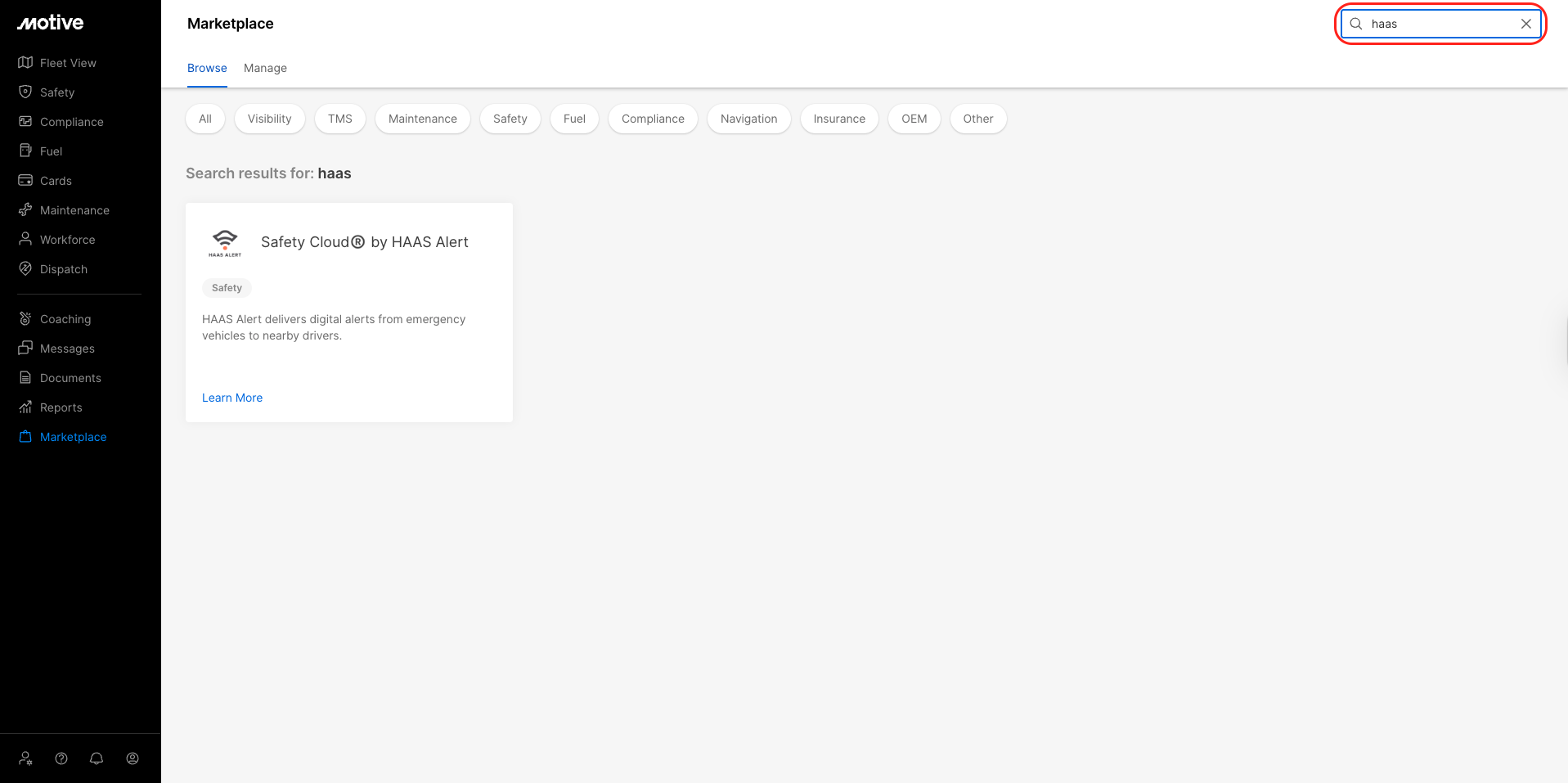Screen dimensions: 1568x783
Task: Click the HAAS Alert logo
Action: tap(225, 243)
